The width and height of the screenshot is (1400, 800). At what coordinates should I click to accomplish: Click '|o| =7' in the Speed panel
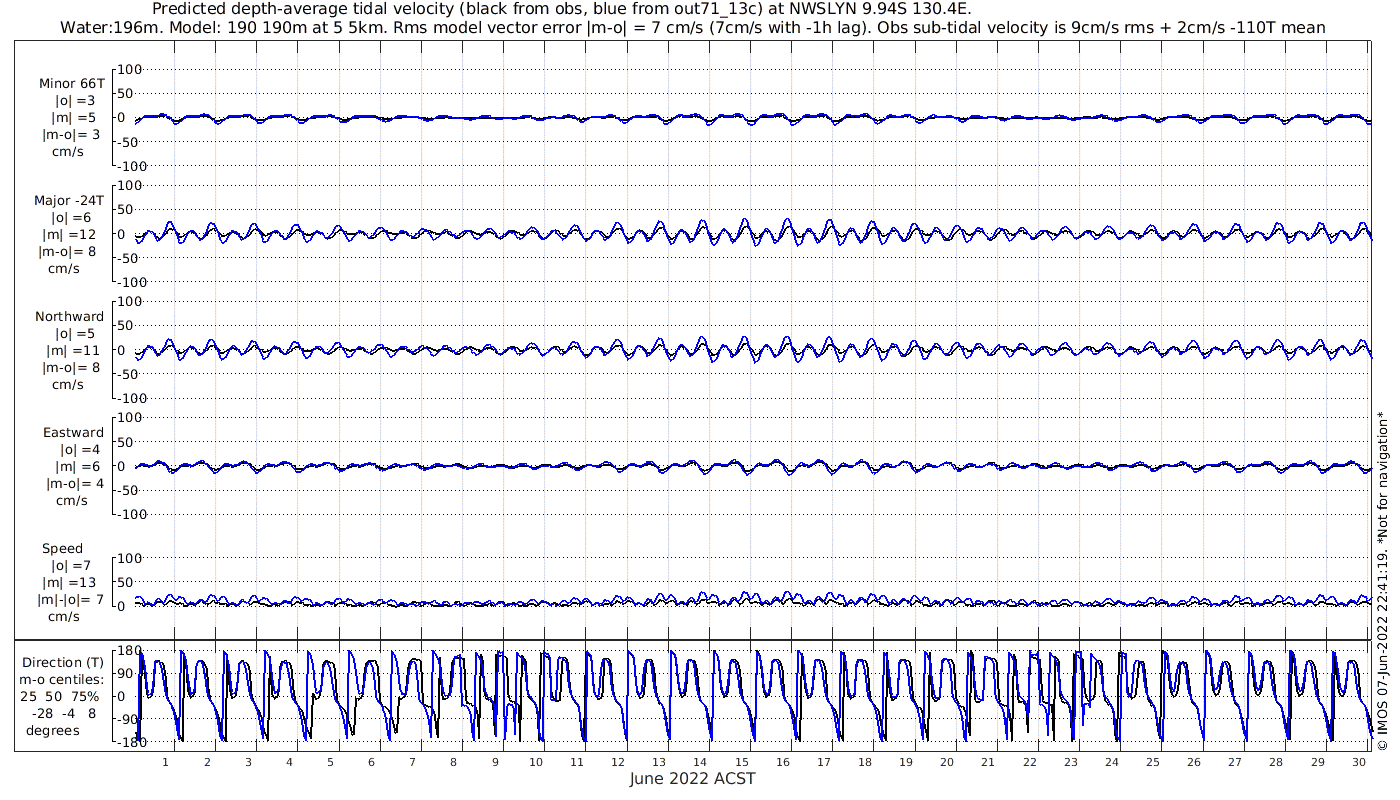(x=73, y=565)
